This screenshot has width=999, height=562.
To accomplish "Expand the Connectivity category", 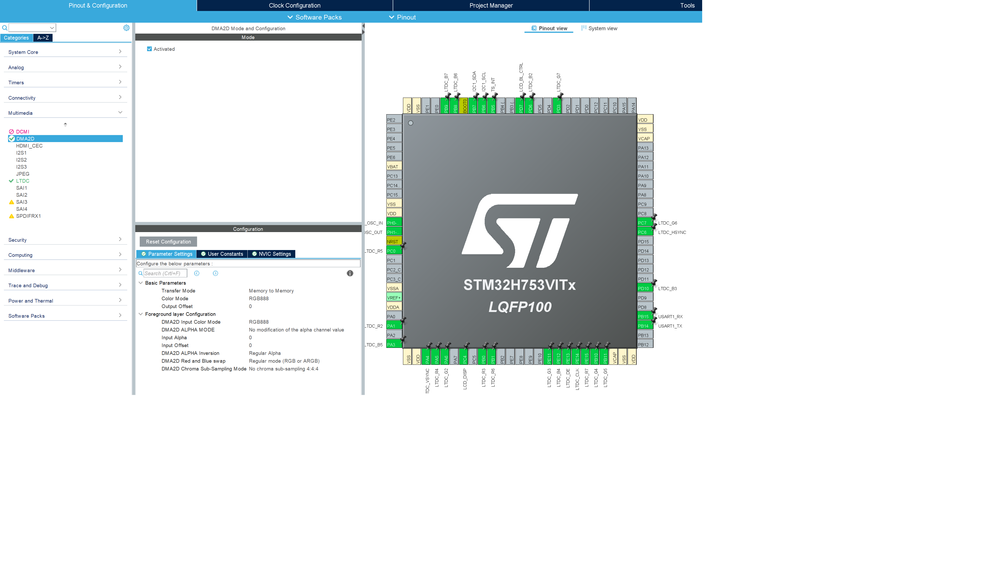I will (64, 97).
